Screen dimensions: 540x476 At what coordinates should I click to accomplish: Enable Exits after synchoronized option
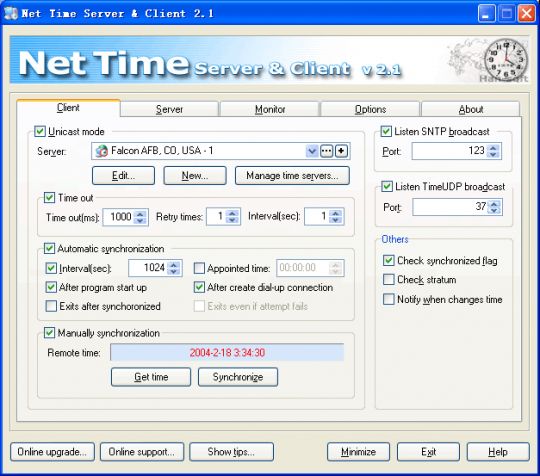point(51,306)
